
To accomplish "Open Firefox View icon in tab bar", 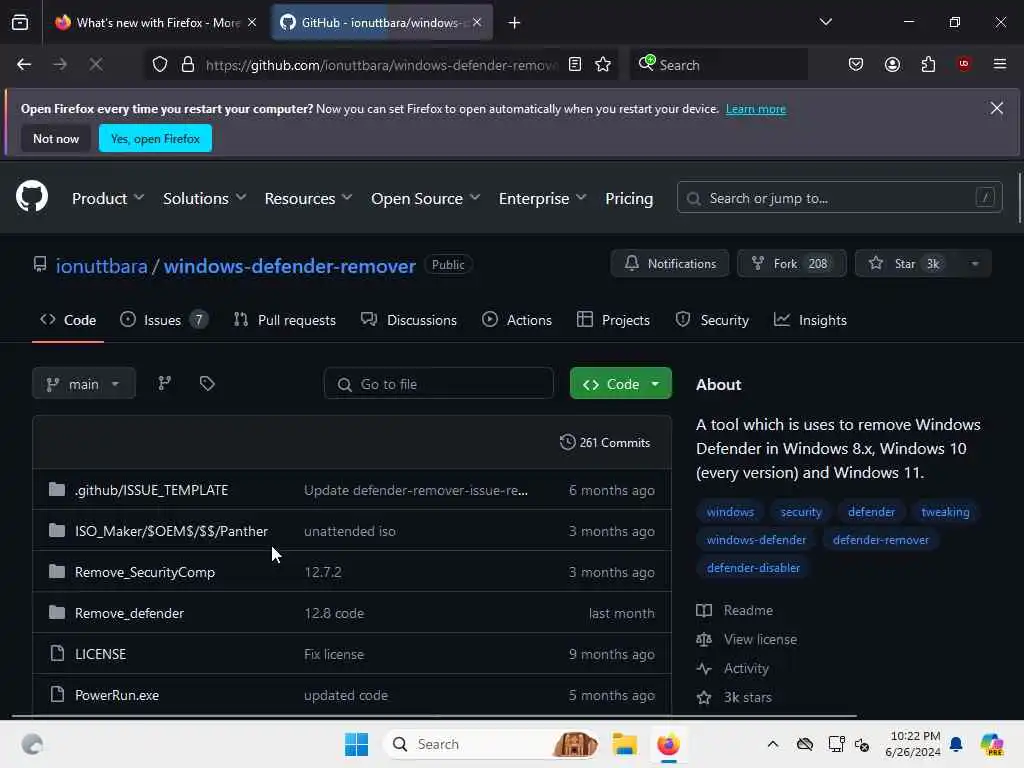I will 20,22.
